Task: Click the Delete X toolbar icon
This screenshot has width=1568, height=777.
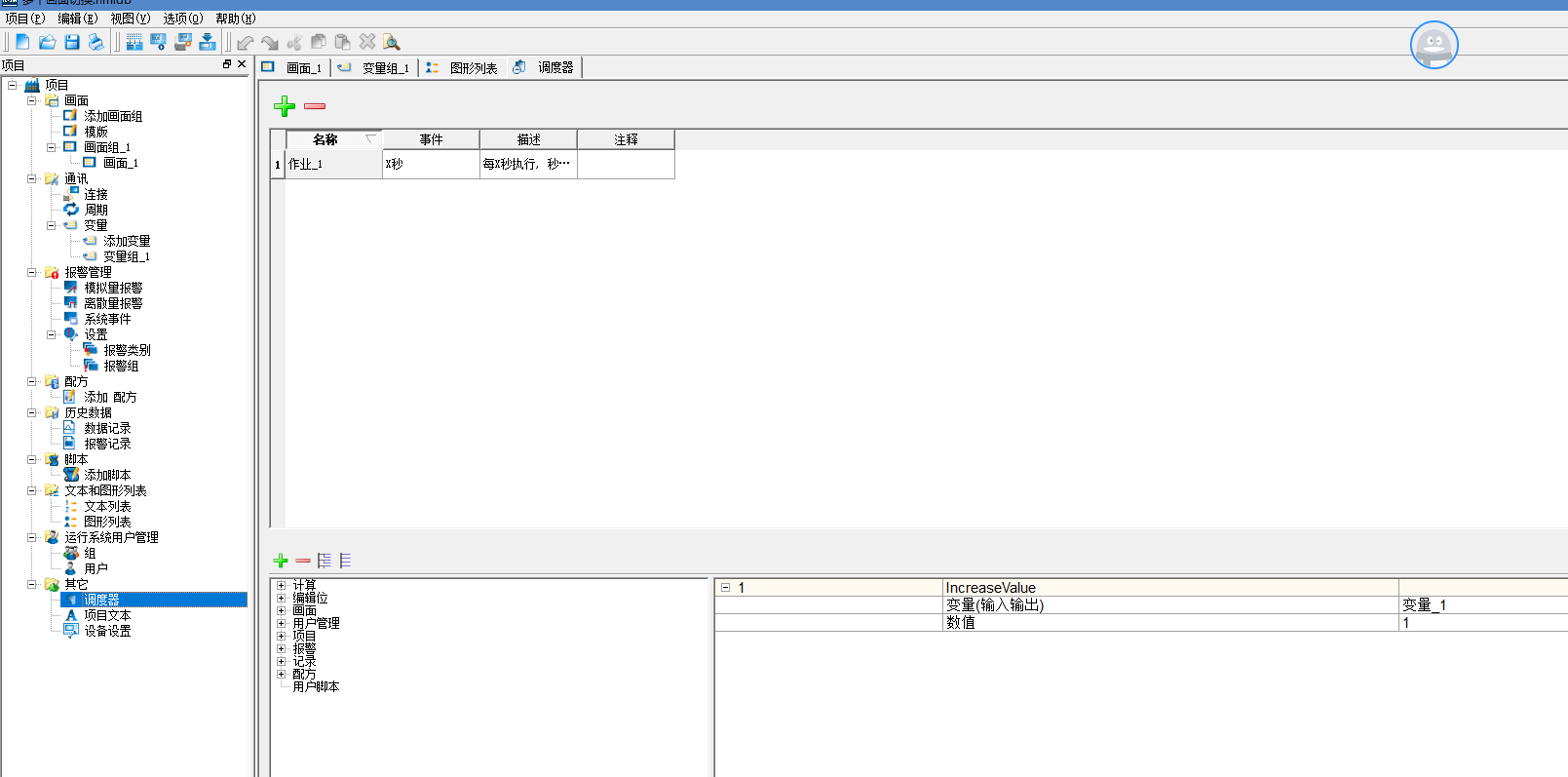Action: (367, 42)
